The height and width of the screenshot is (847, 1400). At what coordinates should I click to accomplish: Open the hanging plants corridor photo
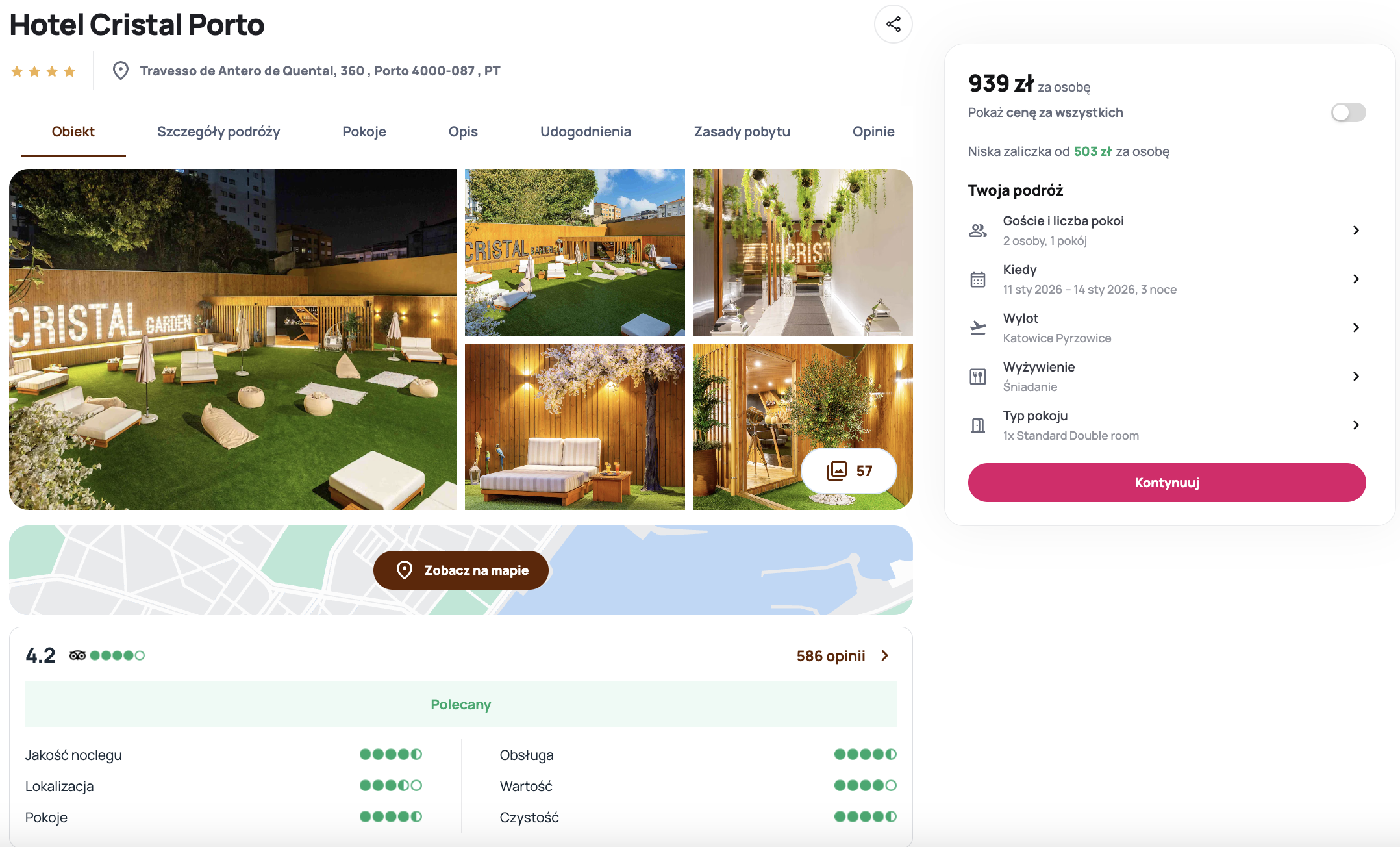click(x=803, y=252)
